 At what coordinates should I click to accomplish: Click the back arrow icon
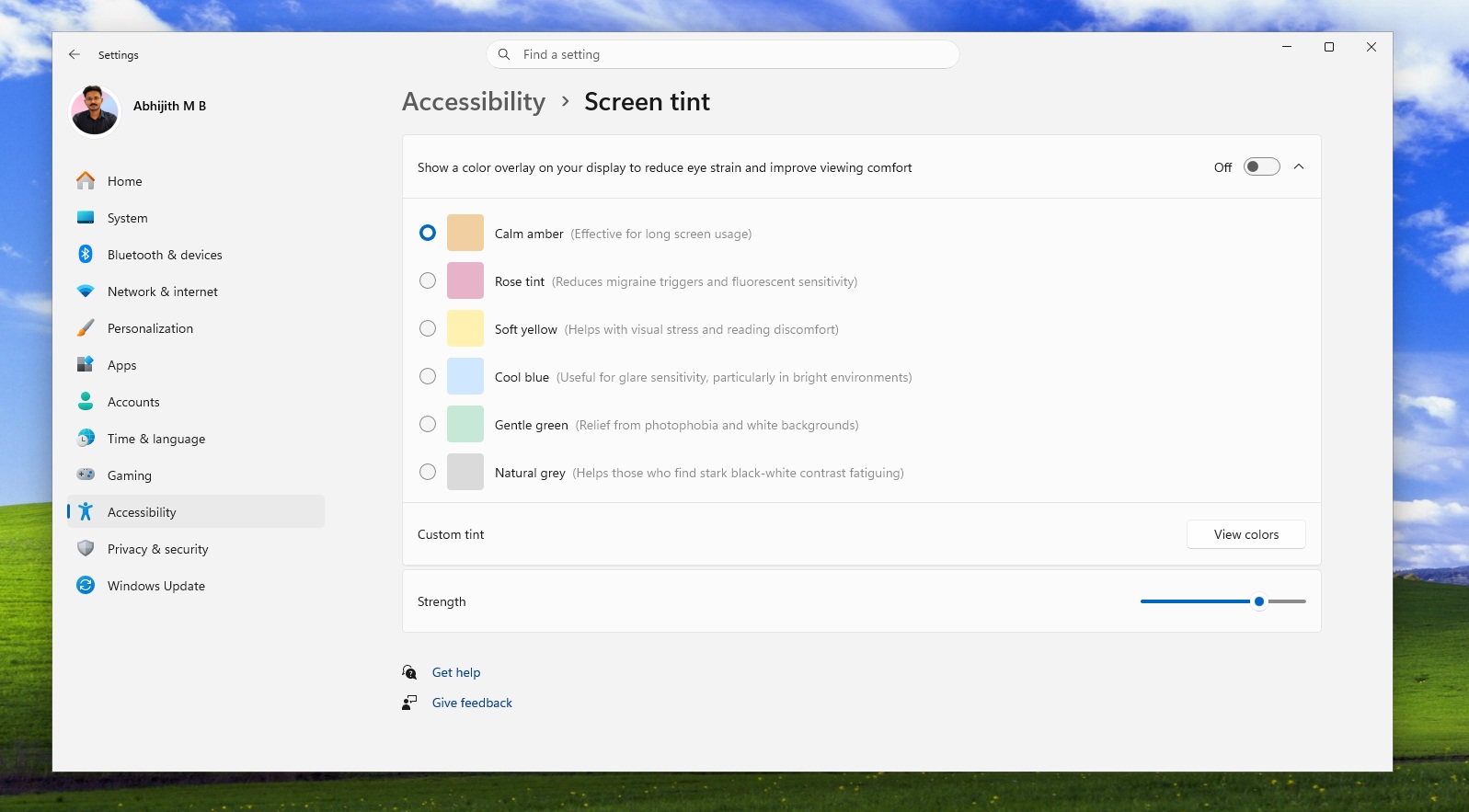(x=75, y=54)
